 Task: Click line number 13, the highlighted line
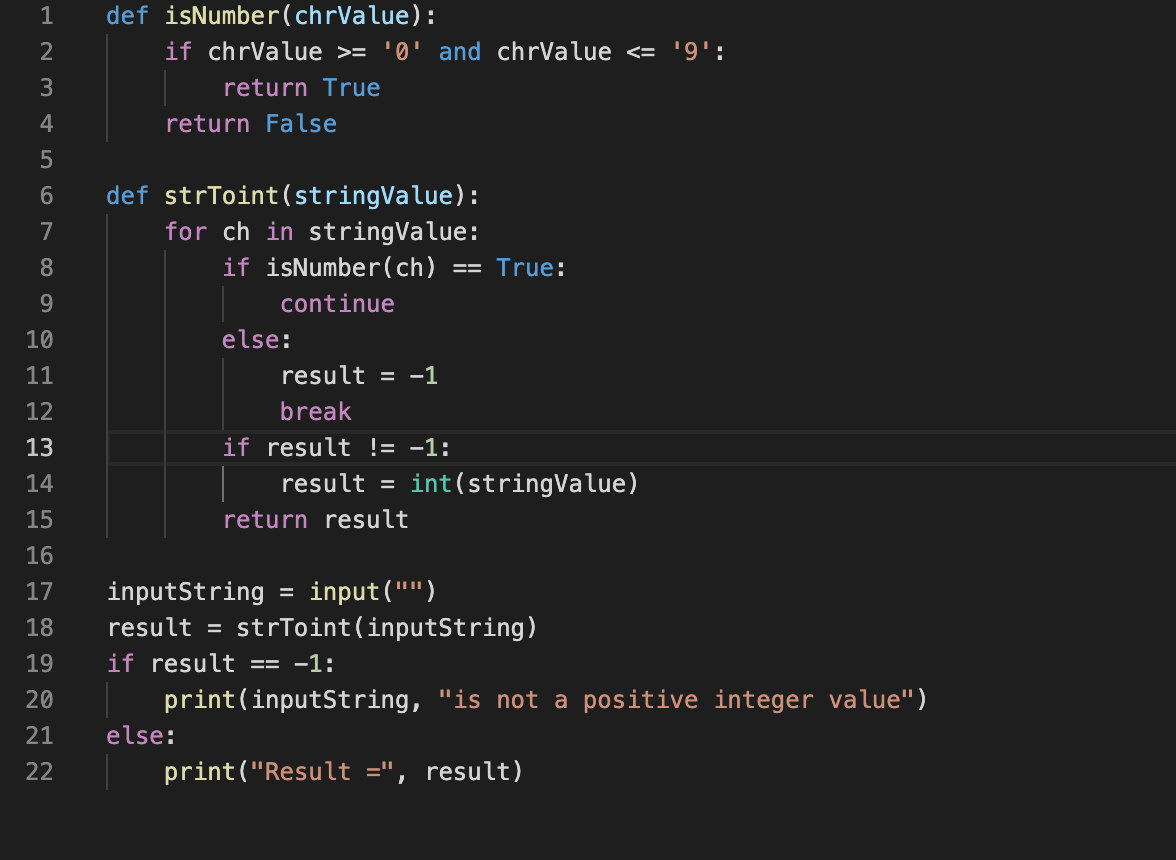tap(39, 448)
